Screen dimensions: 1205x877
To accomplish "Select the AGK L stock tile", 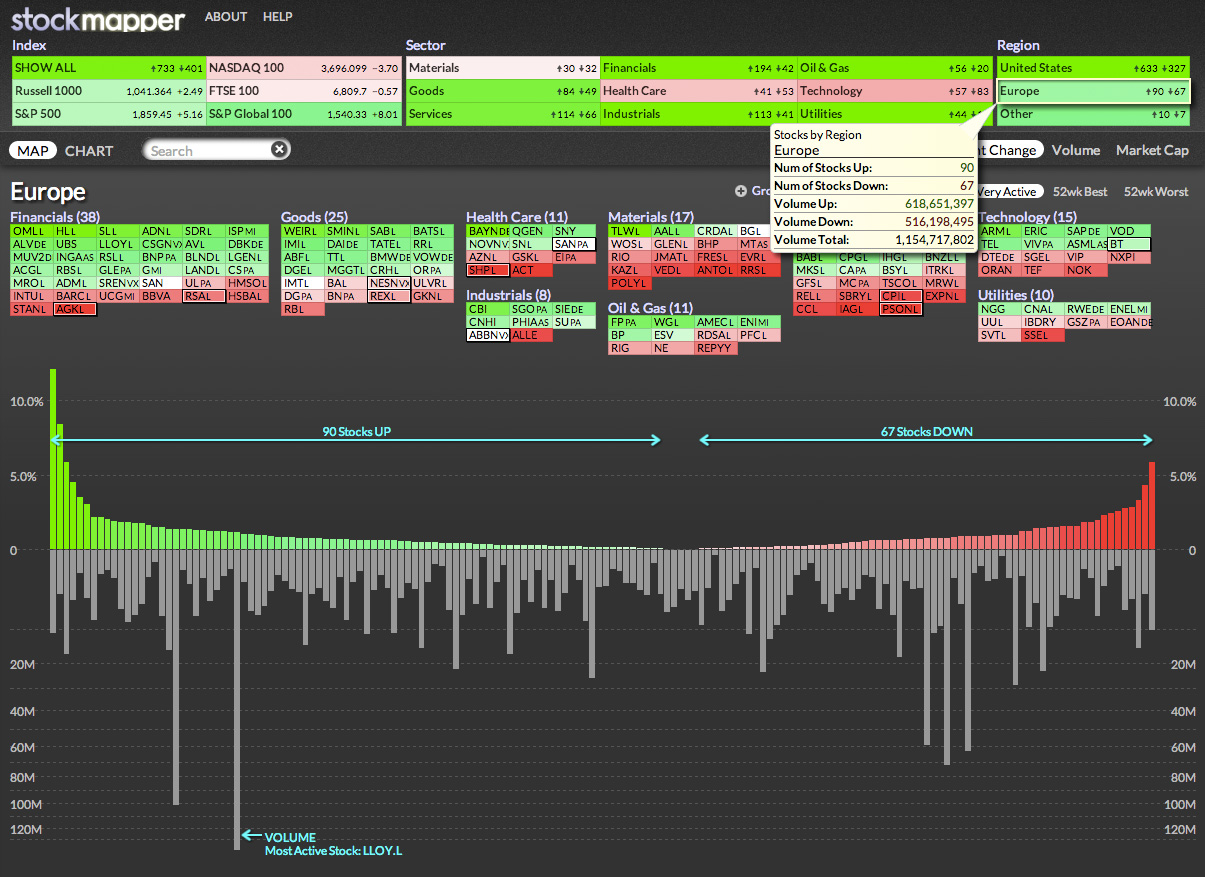I will pos(75,310).
